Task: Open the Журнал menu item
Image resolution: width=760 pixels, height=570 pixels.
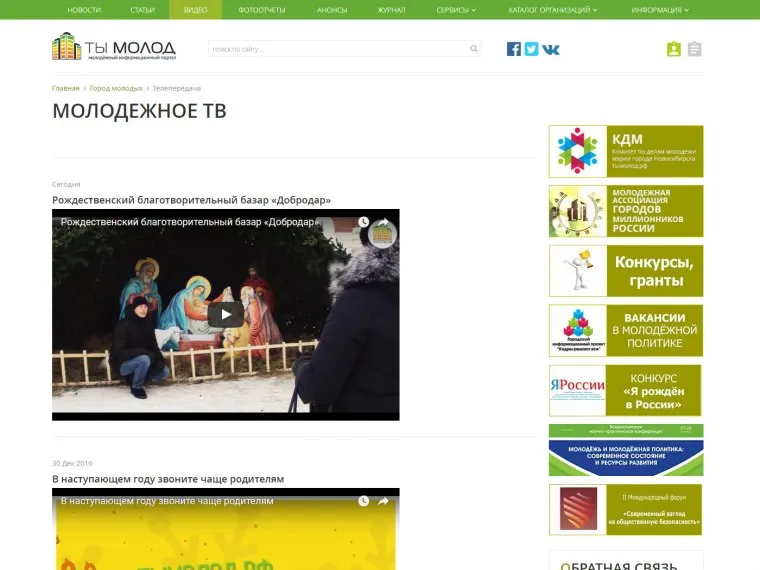Action: [392, 10]
